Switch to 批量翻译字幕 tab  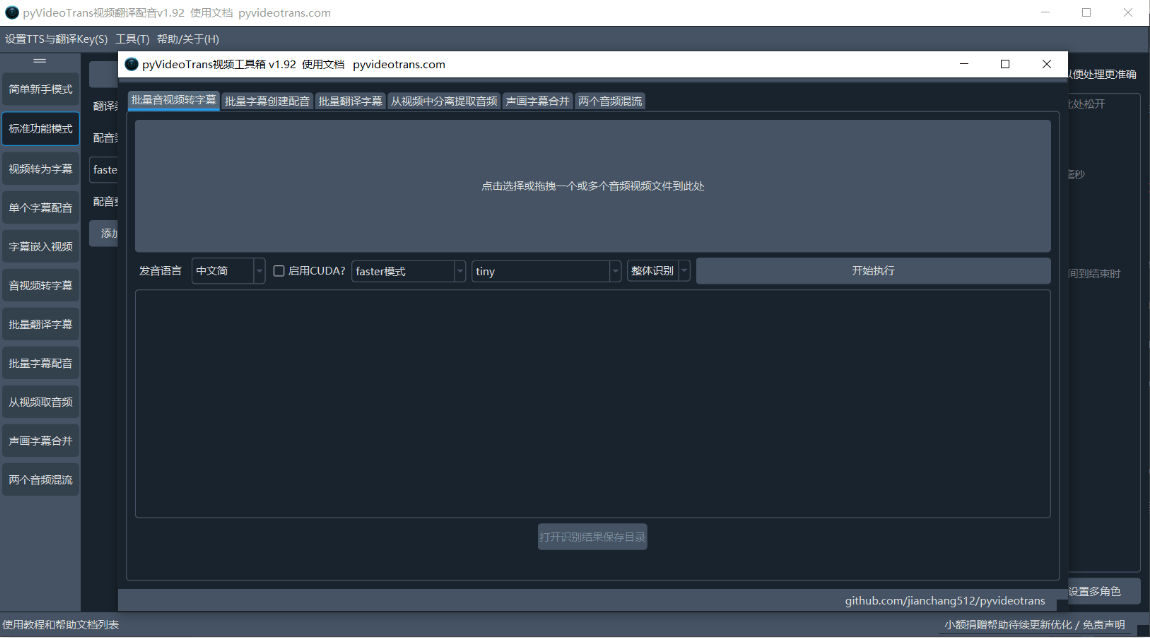350,101
